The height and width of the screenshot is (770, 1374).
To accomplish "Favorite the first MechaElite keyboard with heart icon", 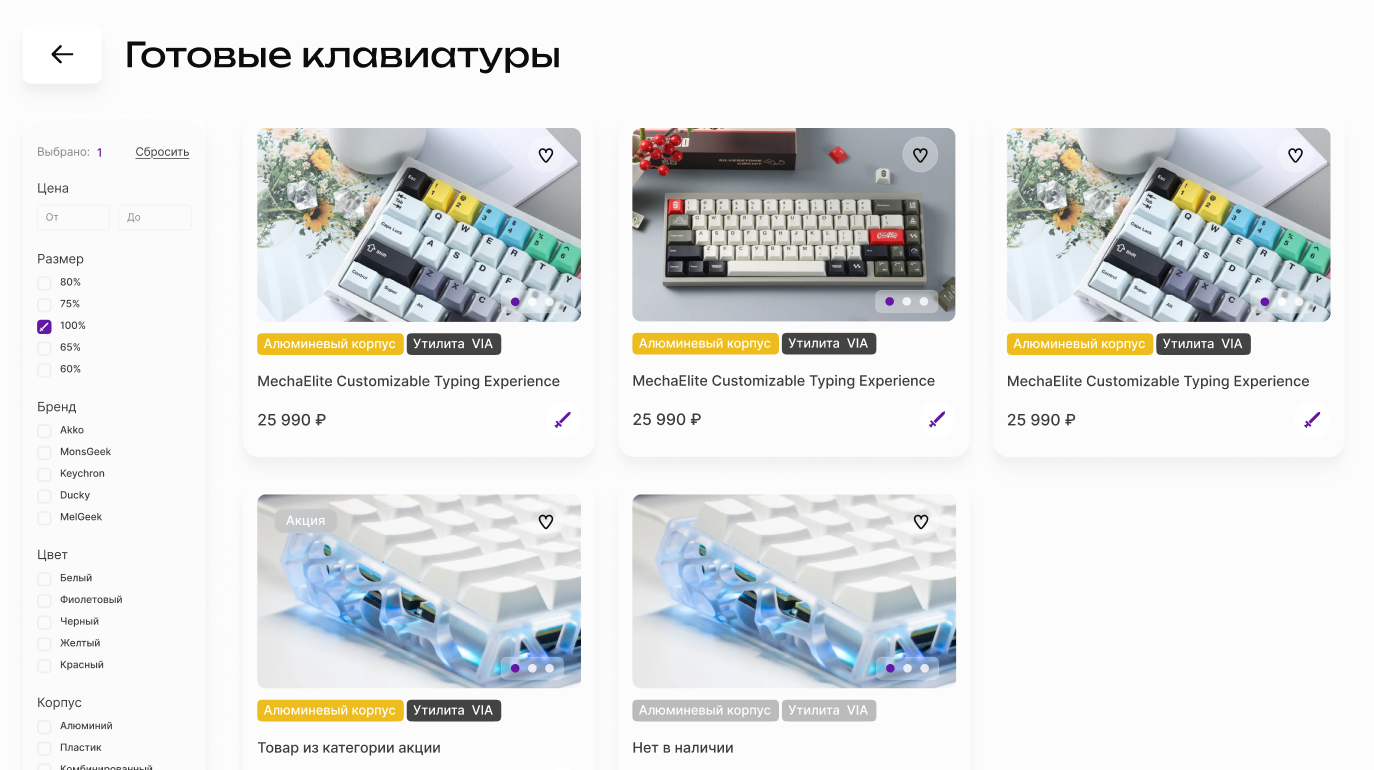I will 546,155.
